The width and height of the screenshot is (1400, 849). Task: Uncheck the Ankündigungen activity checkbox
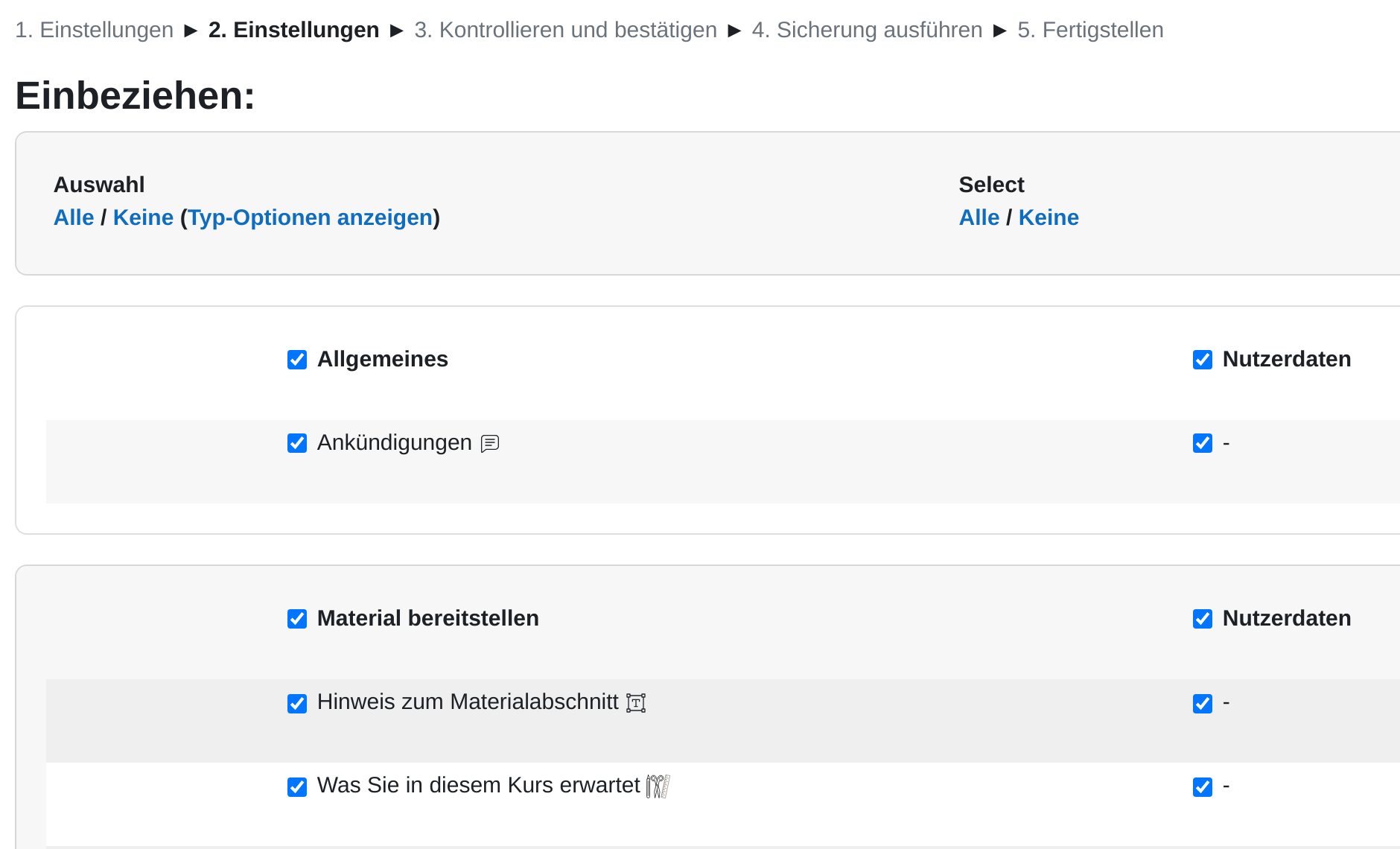coord(297,443)
